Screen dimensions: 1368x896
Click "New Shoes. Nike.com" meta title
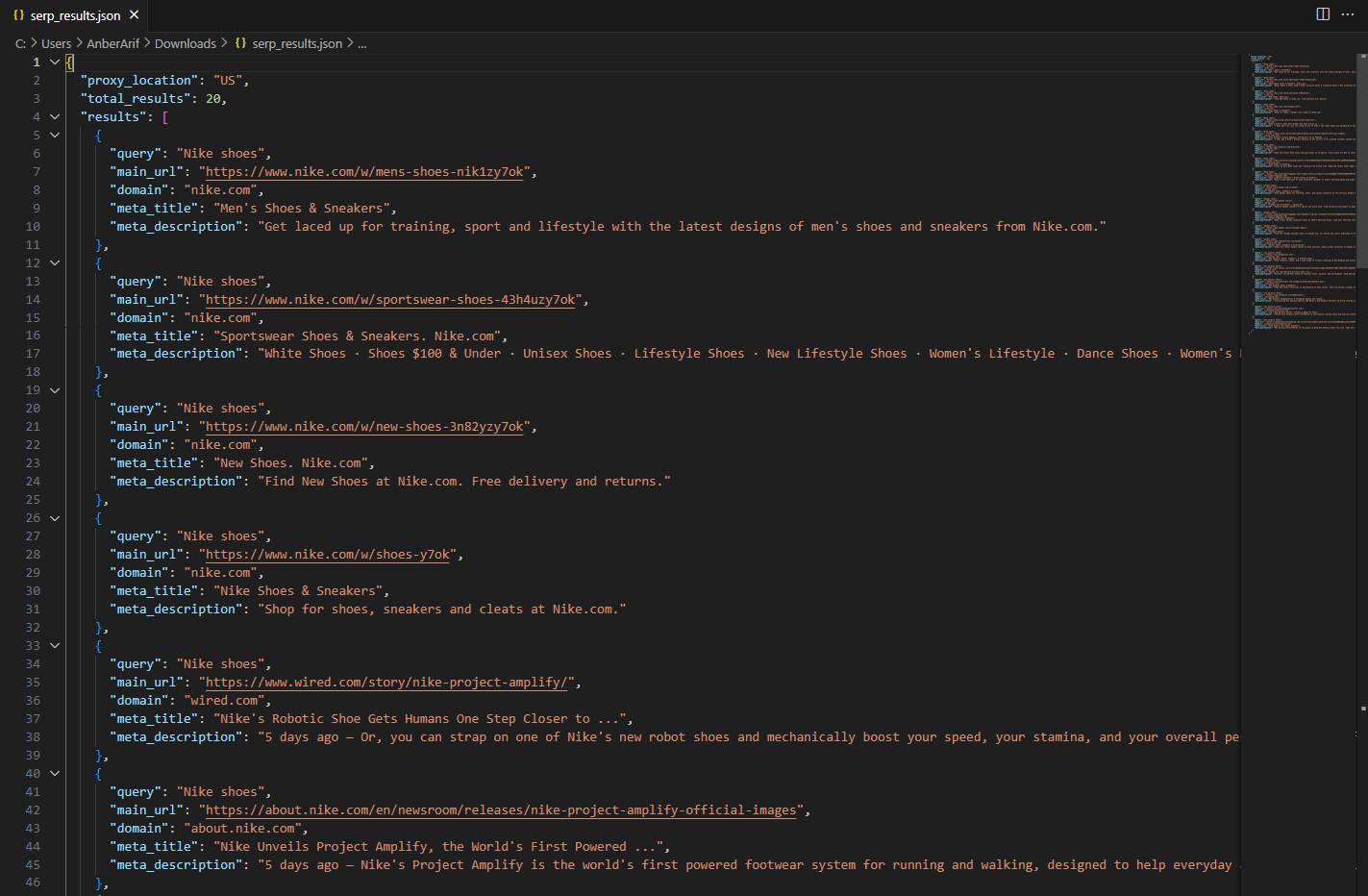[x=290, y=463]
